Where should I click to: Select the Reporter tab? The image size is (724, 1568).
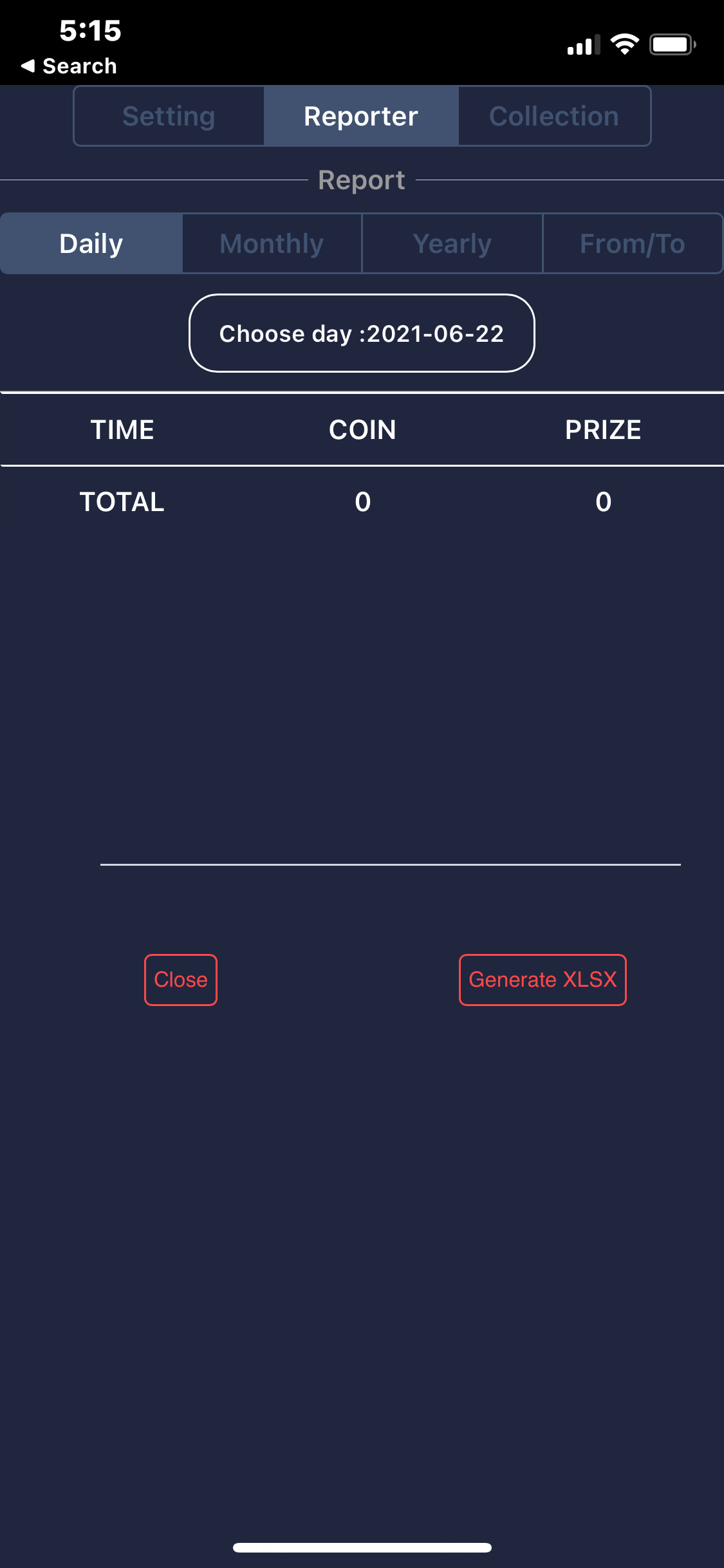361,117
